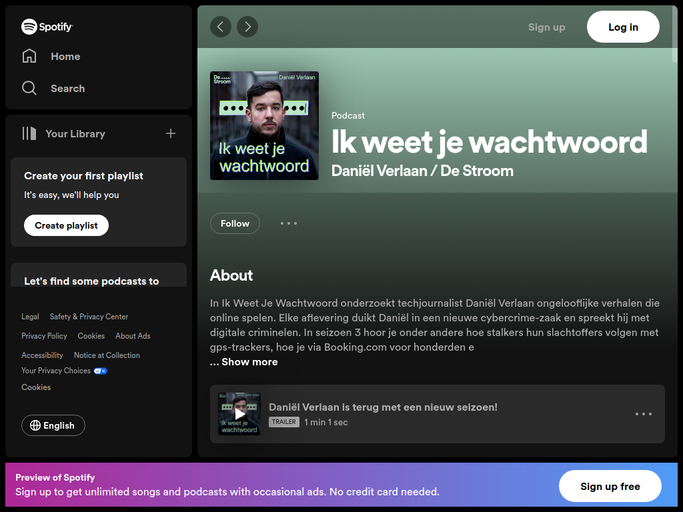The width and height of the screenshot is (683, 512).
Task: Click the Home house icon
Action: tap(29, 56)
